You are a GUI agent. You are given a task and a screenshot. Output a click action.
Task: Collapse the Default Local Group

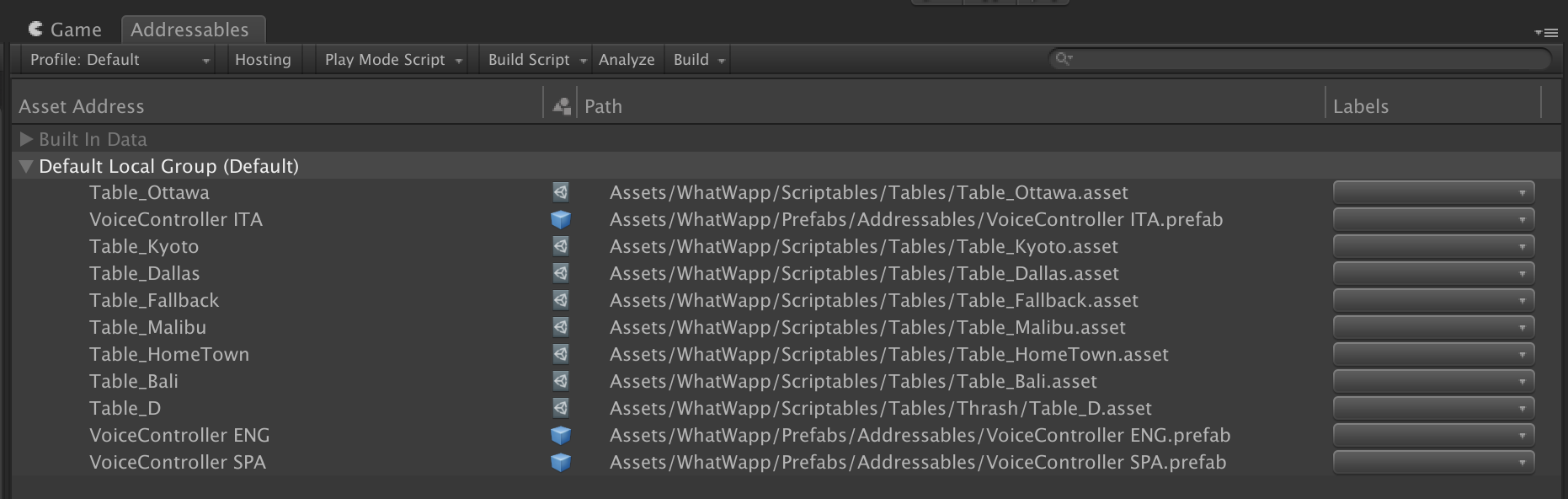26,166
